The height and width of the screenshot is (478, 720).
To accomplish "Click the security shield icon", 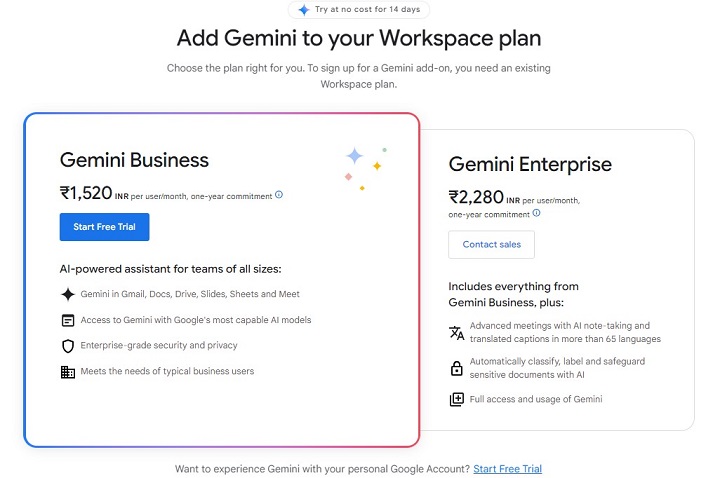I will 68,346.
